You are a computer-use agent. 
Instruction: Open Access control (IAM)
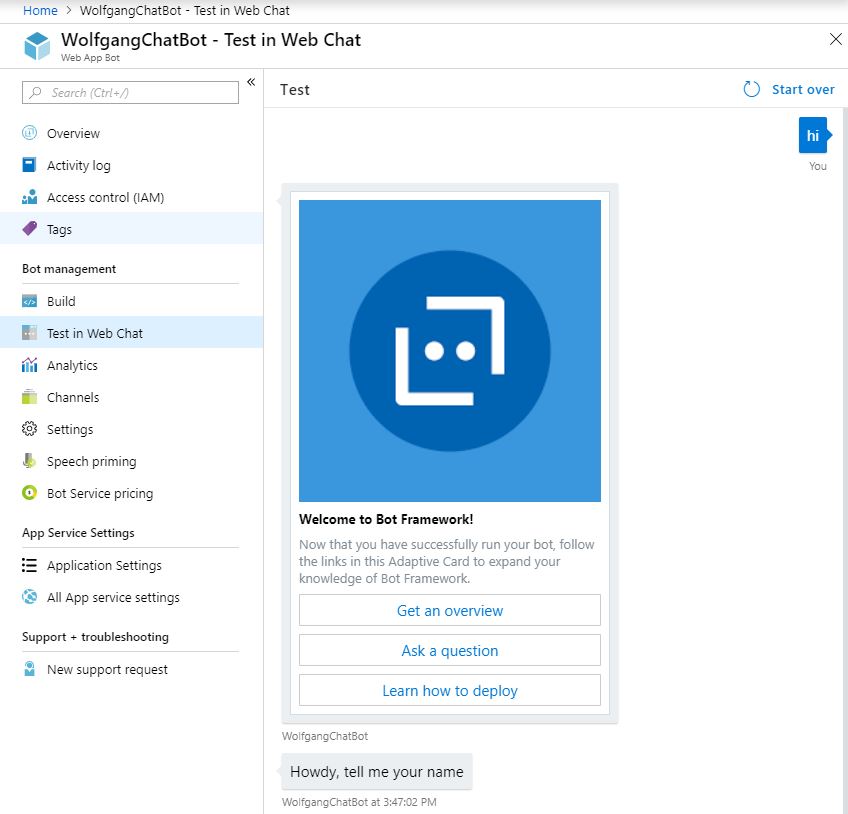(x=107, y=197)
